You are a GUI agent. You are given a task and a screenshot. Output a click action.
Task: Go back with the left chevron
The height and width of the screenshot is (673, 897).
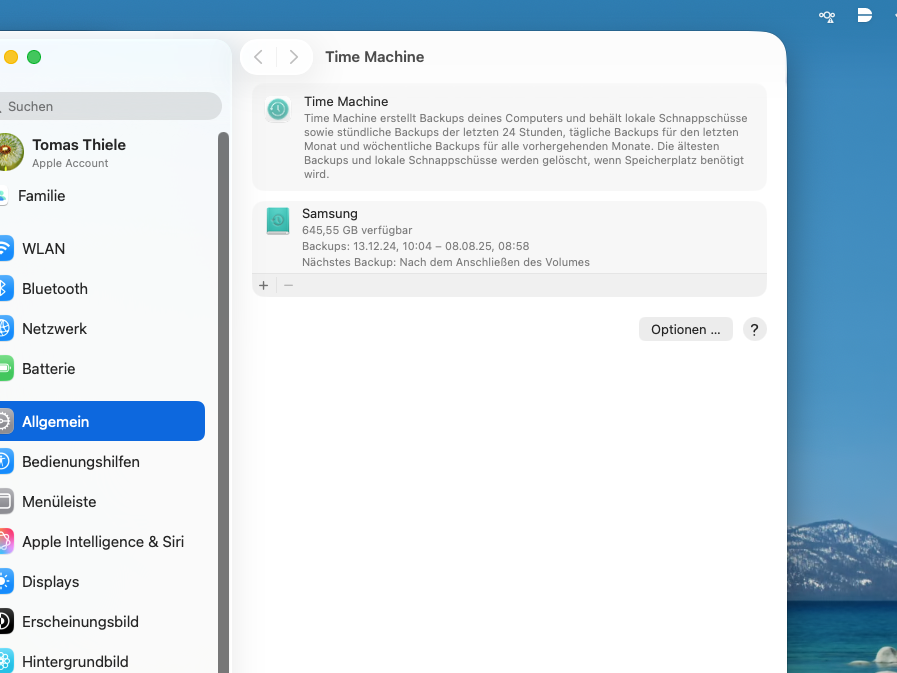click(x=258, y=57)
